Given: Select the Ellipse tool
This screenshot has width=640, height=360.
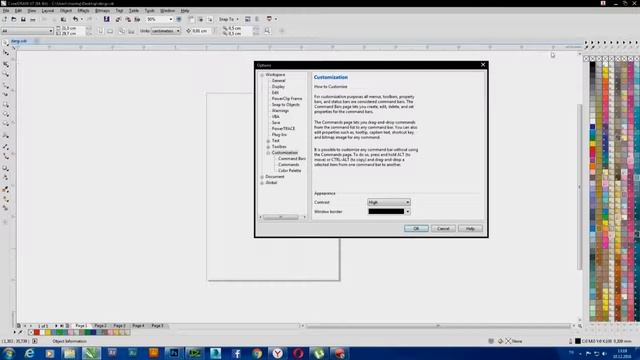Looking at the screenshot, I should click(6, 114).
